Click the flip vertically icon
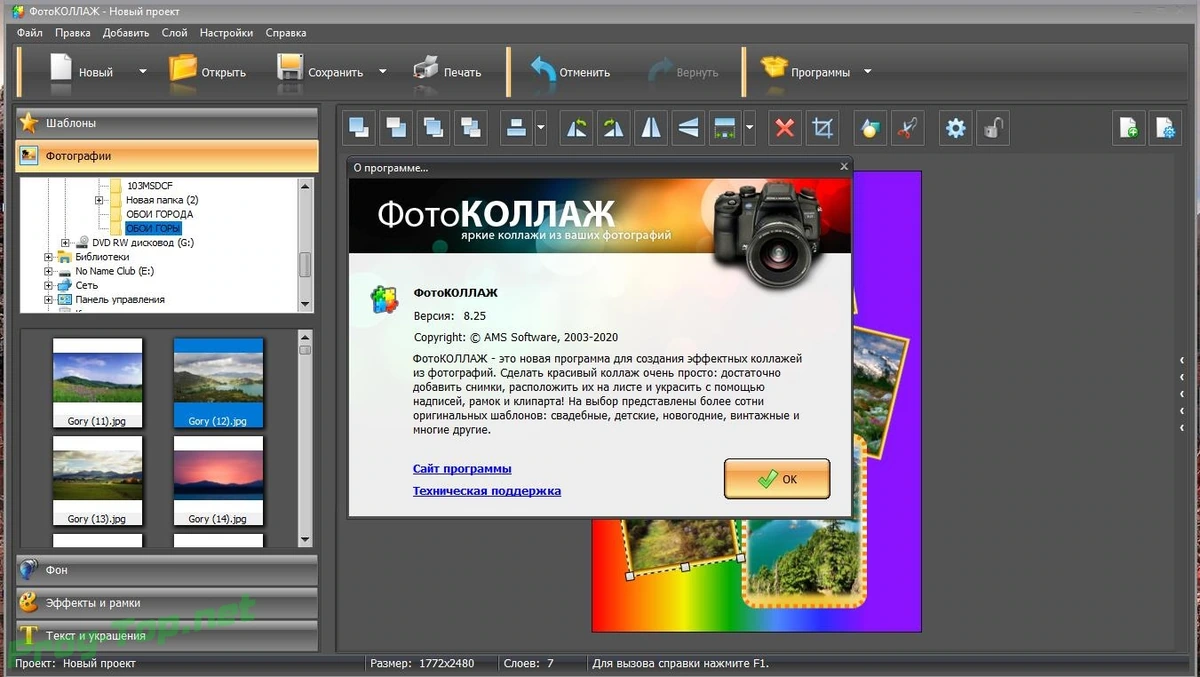The image size is (1200, 677). tap(688, 128)
